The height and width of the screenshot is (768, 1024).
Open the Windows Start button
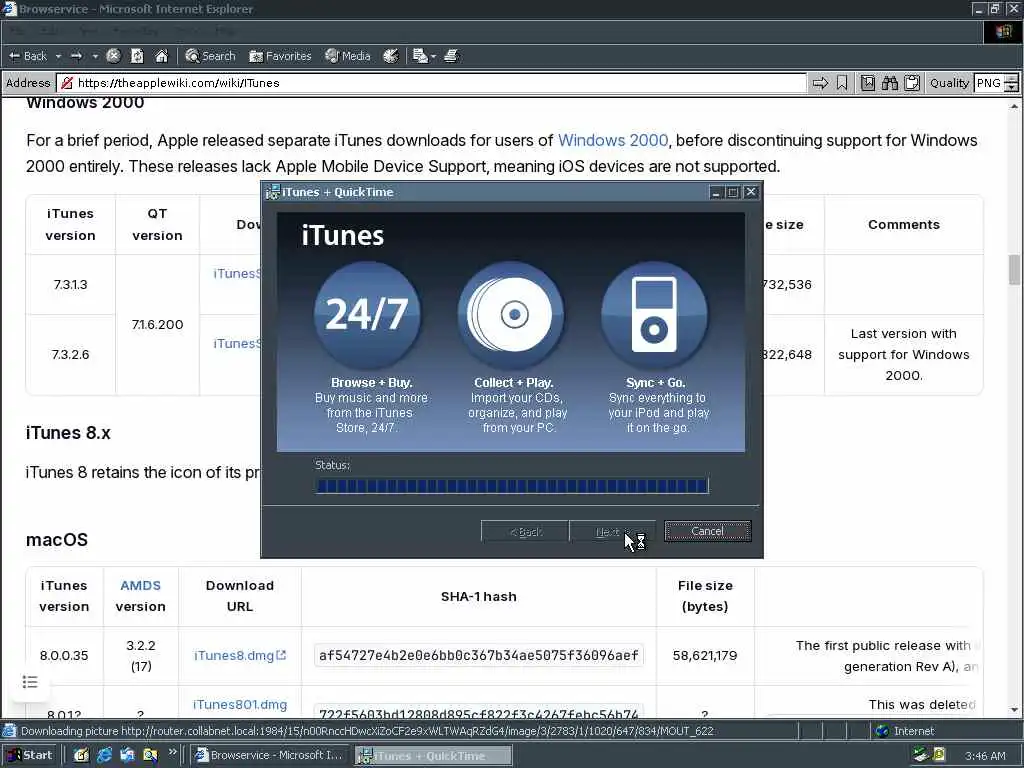(x=30, y=756)
